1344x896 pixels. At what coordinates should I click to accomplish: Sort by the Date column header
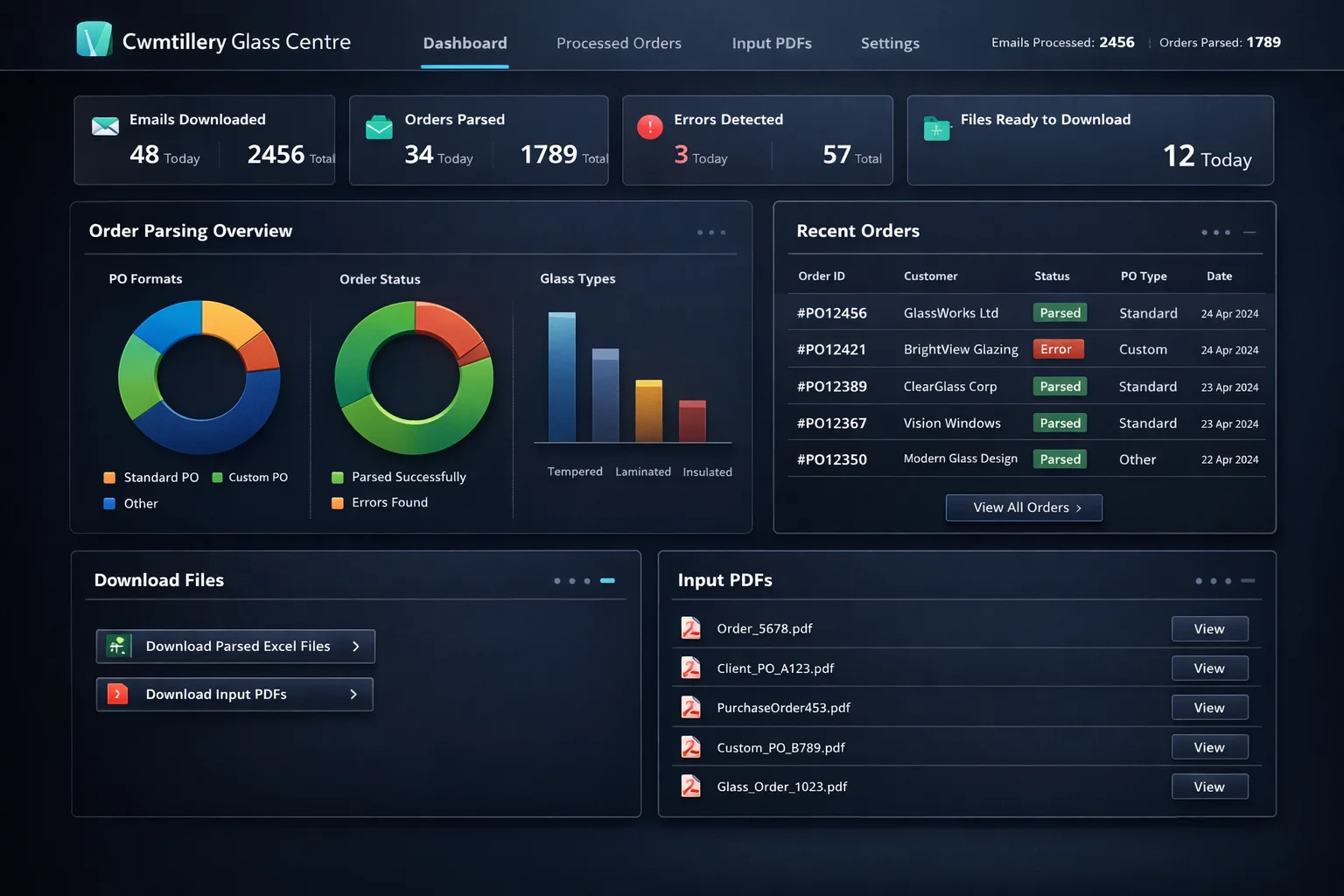pos(1219,276)
